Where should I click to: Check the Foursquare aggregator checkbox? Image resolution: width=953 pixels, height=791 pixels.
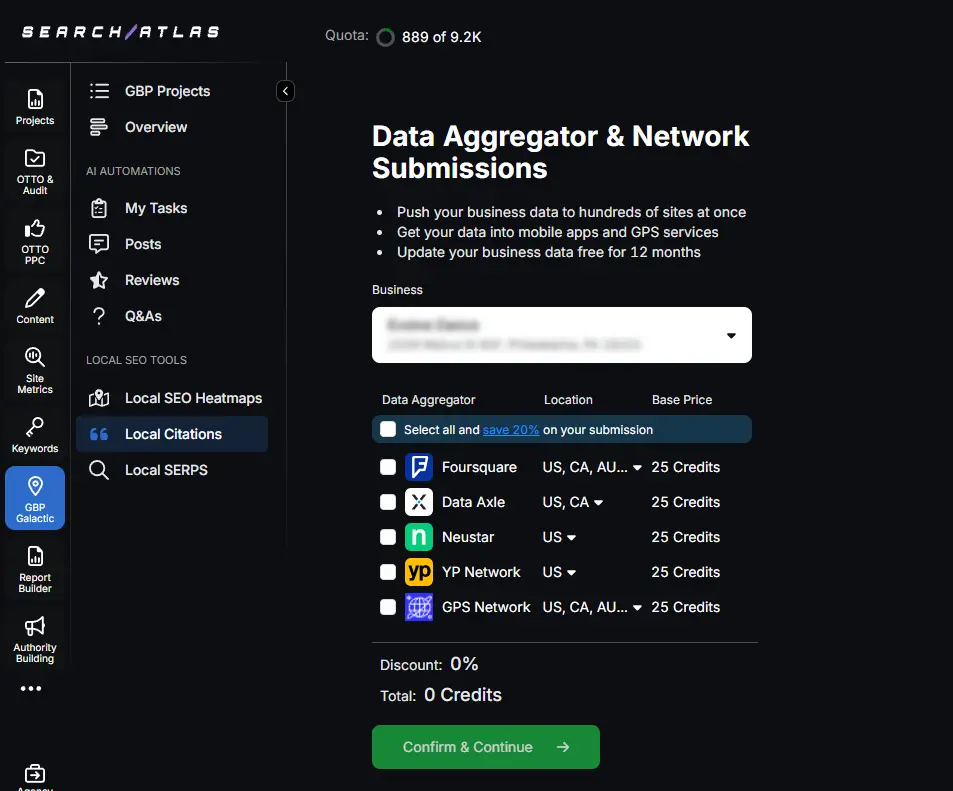388,467
